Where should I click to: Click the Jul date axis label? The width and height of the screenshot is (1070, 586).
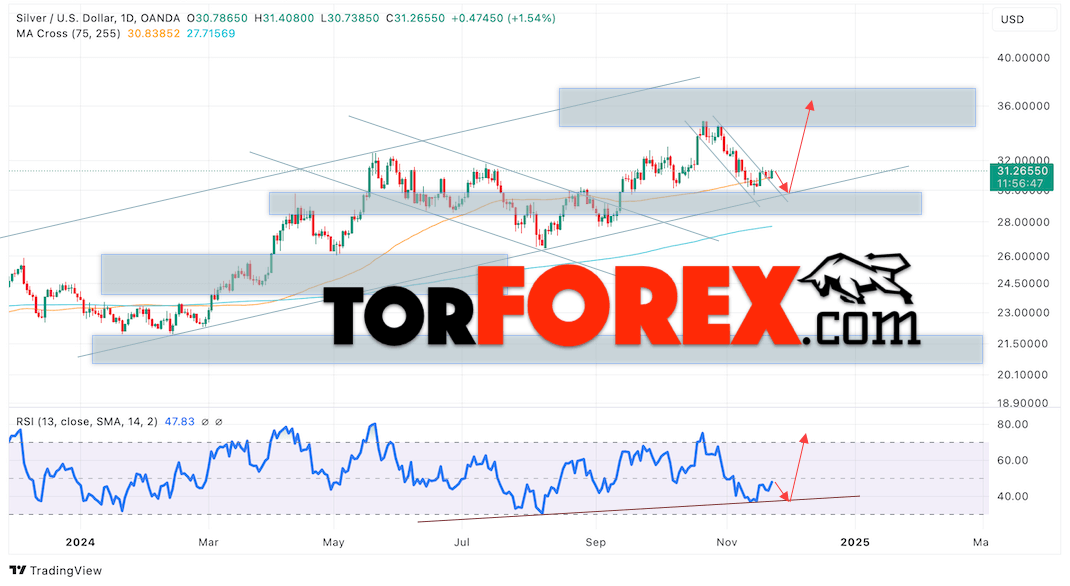tap(462, 542)
